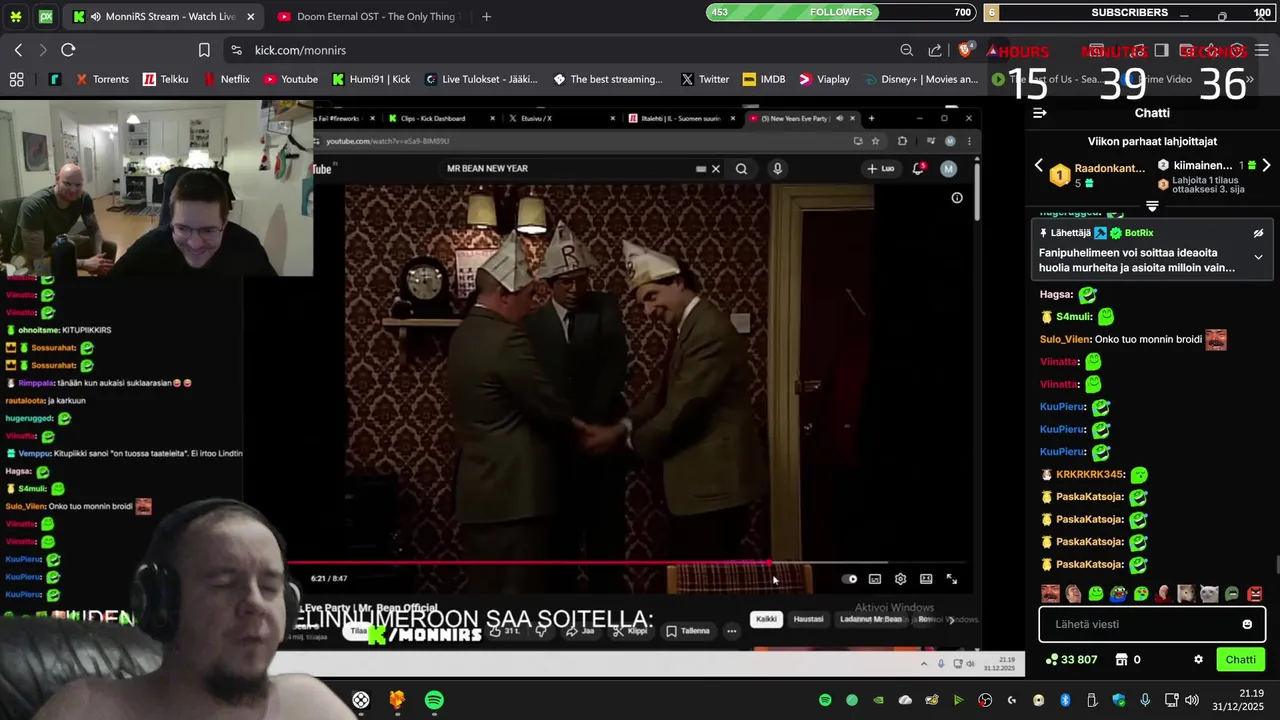Switch YouTube player to theater mode
1280x720 pixels.
pos(926,579)
